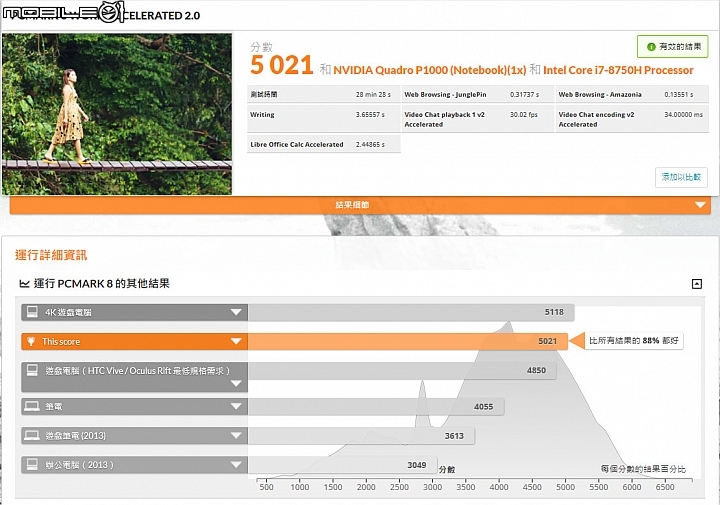This screenshot has width=720, height=505.
Task: Click the 運行詳細資訊 heading
Action: point(51,255)
